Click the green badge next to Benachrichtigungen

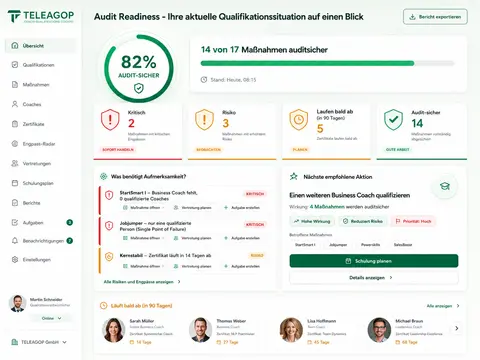point(70,241)
